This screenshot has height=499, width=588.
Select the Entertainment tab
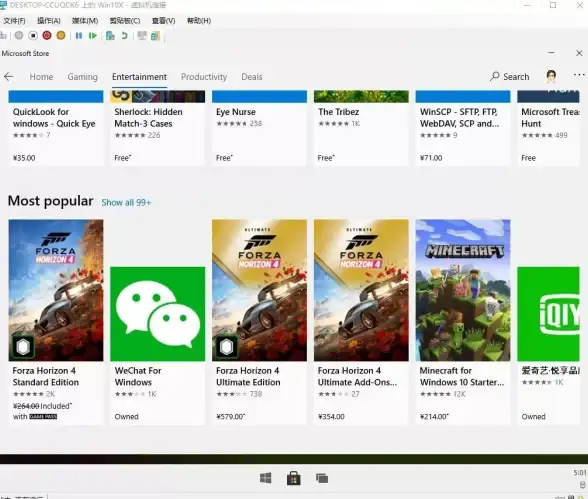click(140, 77)
